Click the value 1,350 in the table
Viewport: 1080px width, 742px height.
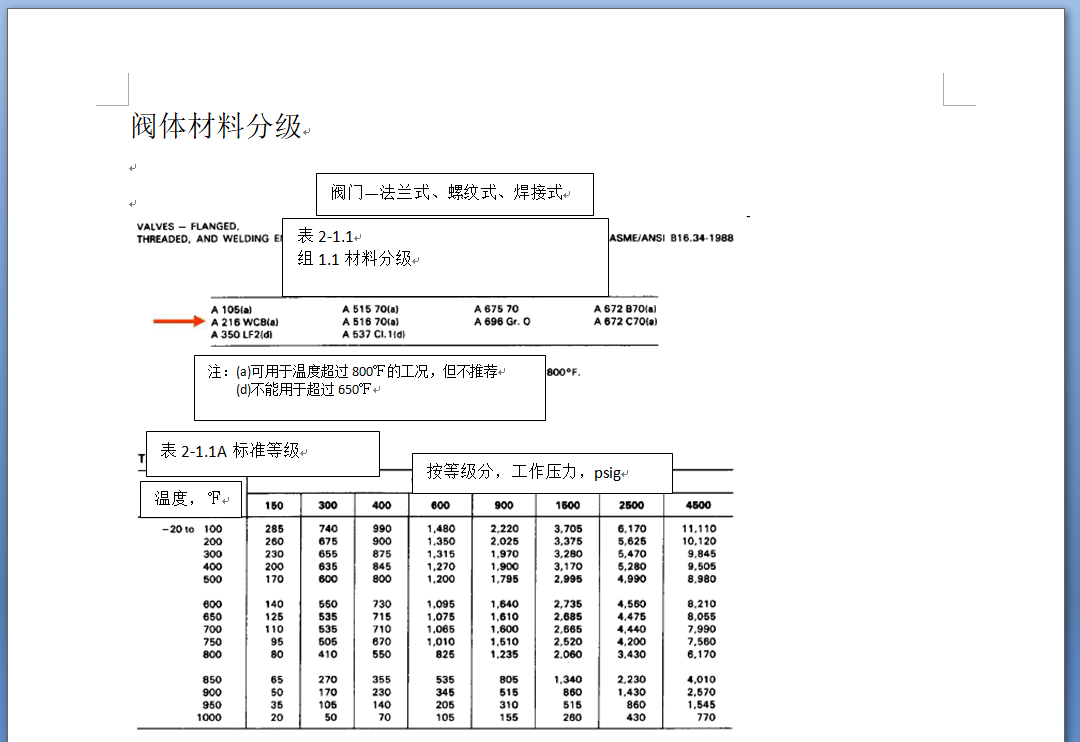pyautogui.click(x=441, y=542)
